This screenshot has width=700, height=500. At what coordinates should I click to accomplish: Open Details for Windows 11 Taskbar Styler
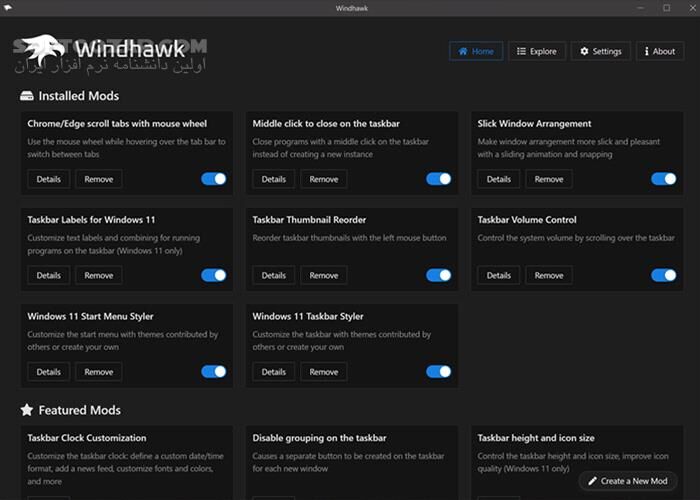pyautogui.click(x=274, y=372)
